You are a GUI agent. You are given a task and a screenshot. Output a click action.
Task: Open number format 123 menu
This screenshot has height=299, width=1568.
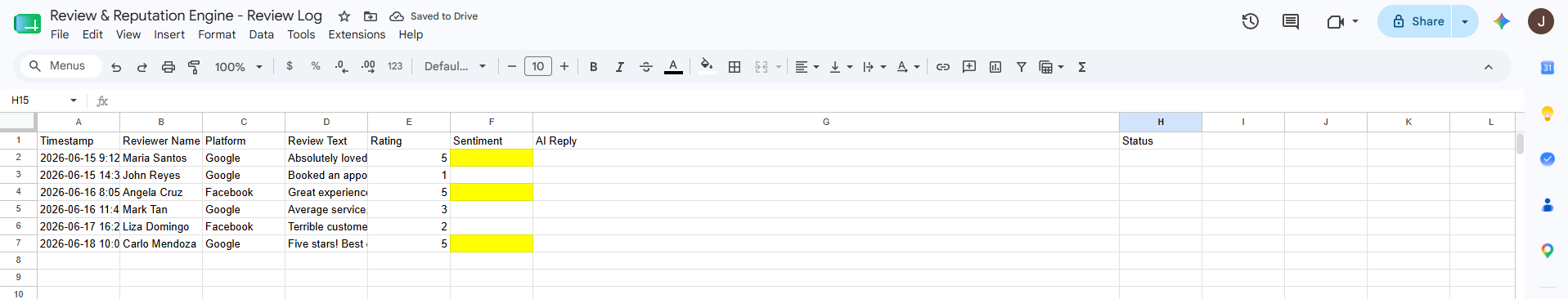pos(395,66)
